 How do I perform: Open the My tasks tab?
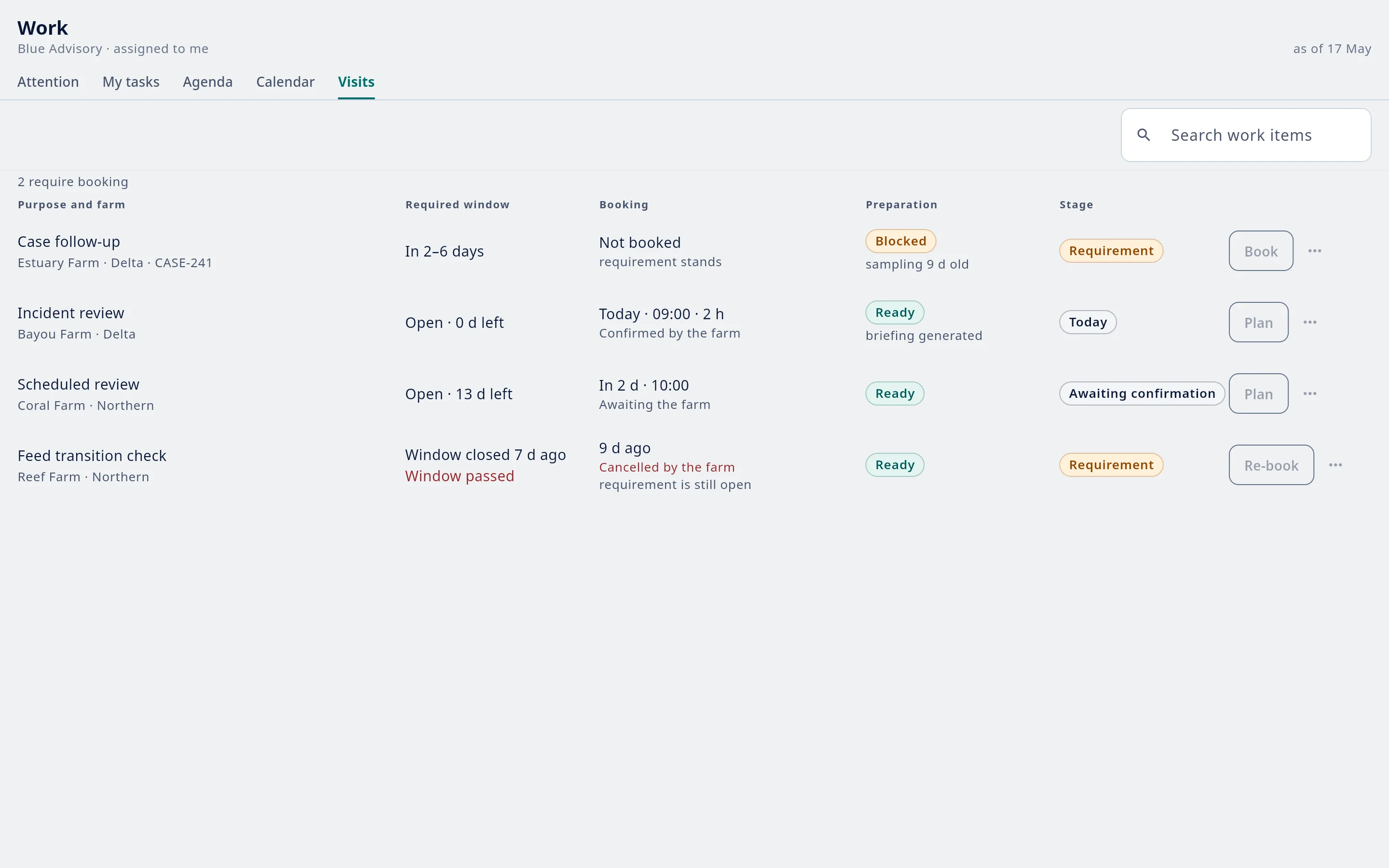tap(131, 82)
